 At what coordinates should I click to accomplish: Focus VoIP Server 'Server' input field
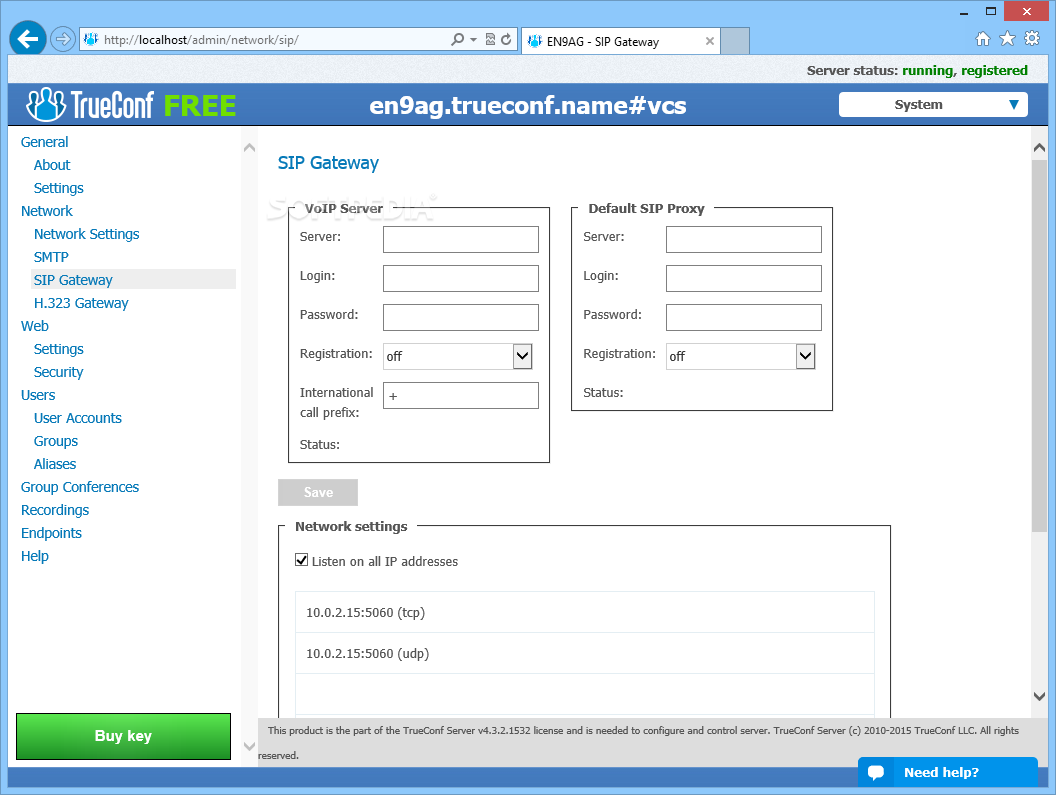tap(461, 239)
